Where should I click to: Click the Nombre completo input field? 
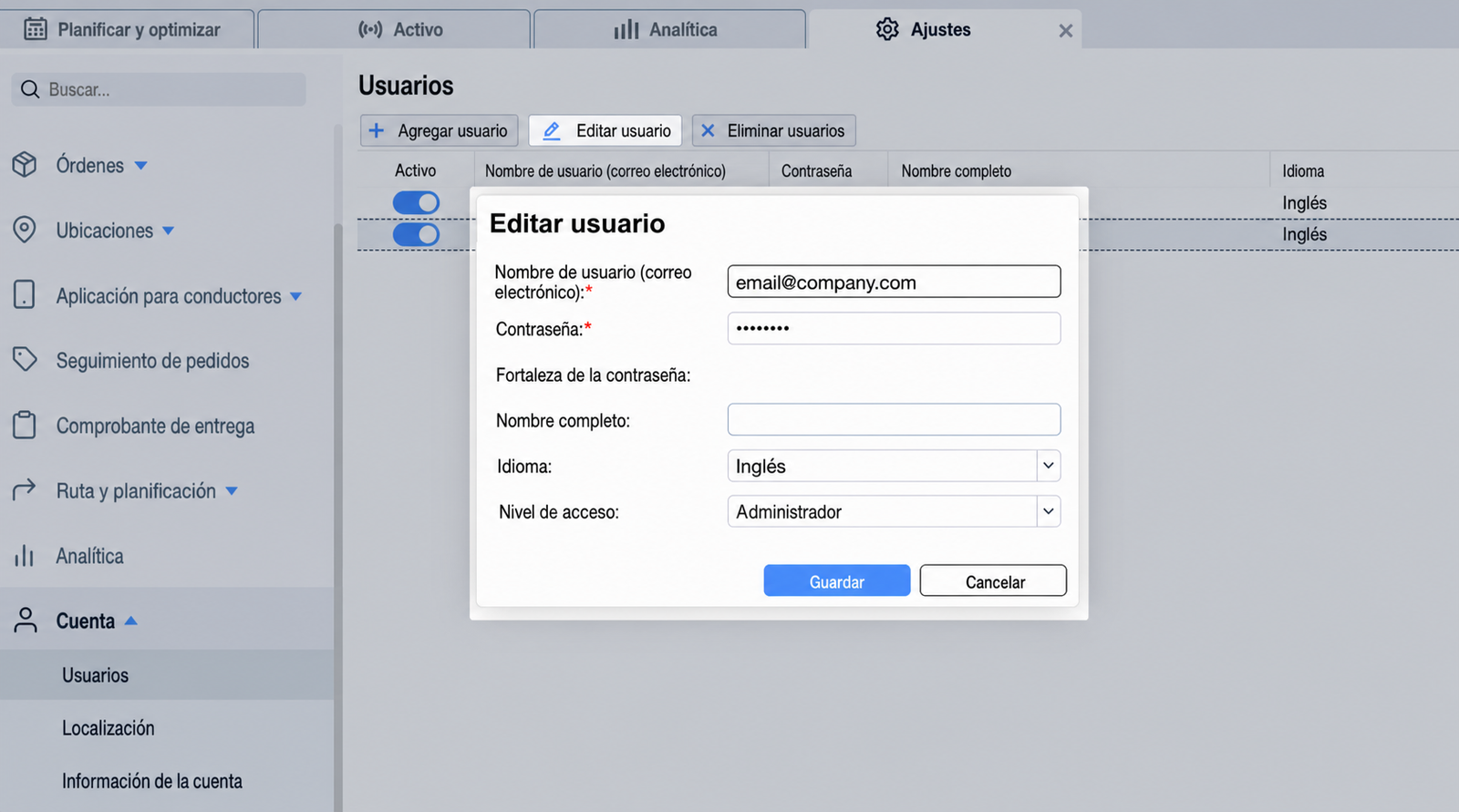(894, 419)
